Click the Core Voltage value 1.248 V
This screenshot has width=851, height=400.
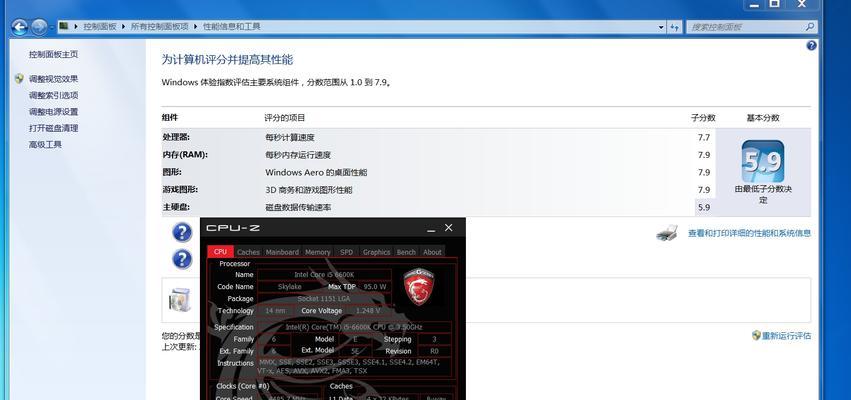pos(368,310)
